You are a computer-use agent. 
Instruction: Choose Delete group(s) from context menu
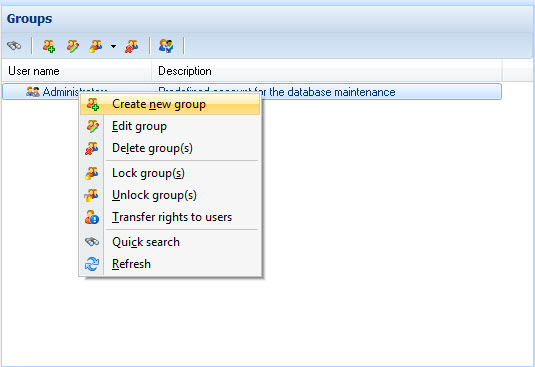tap(170, 148)
